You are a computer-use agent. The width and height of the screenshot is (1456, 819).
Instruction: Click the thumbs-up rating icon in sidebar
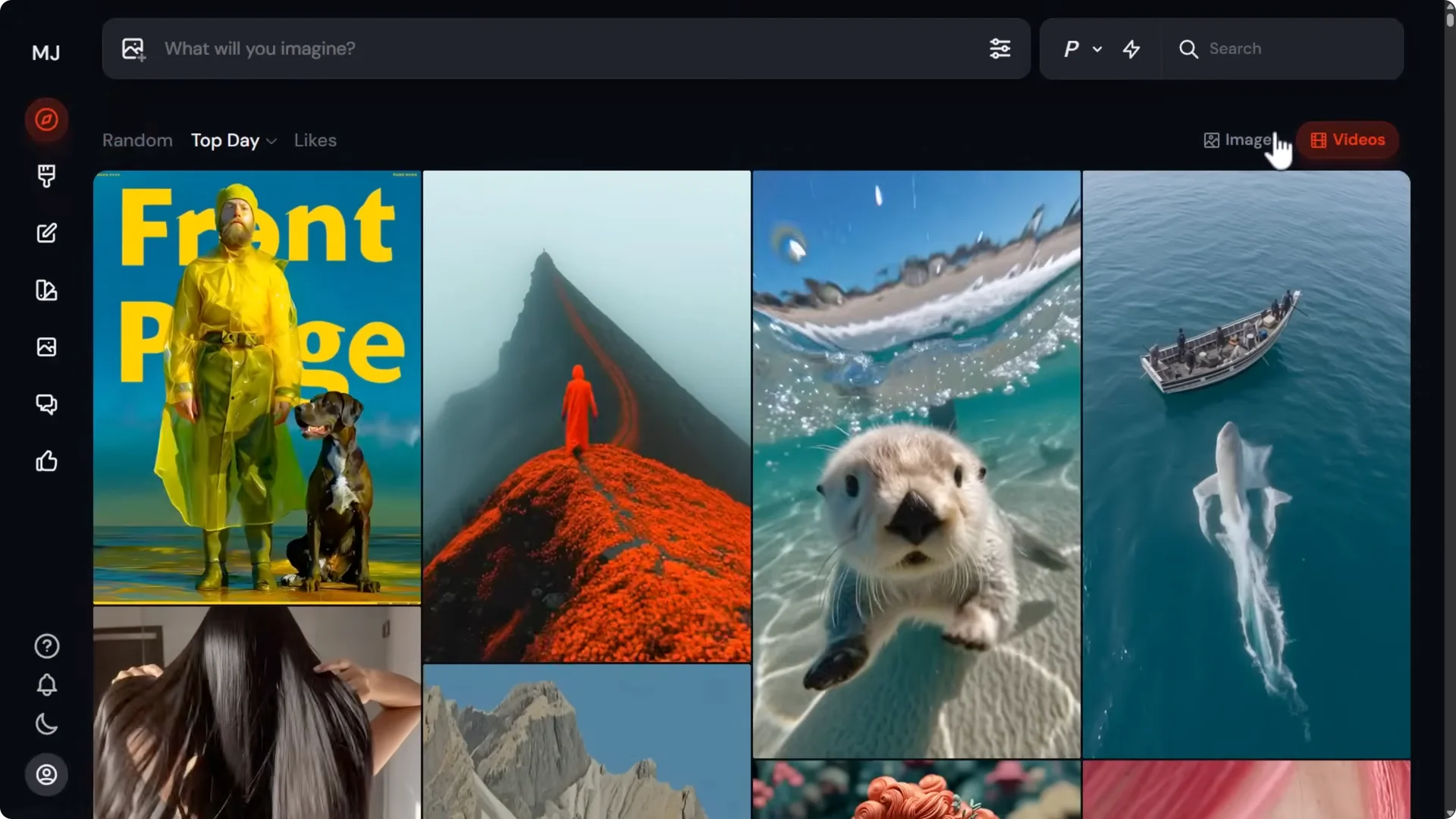coord(46,461)
